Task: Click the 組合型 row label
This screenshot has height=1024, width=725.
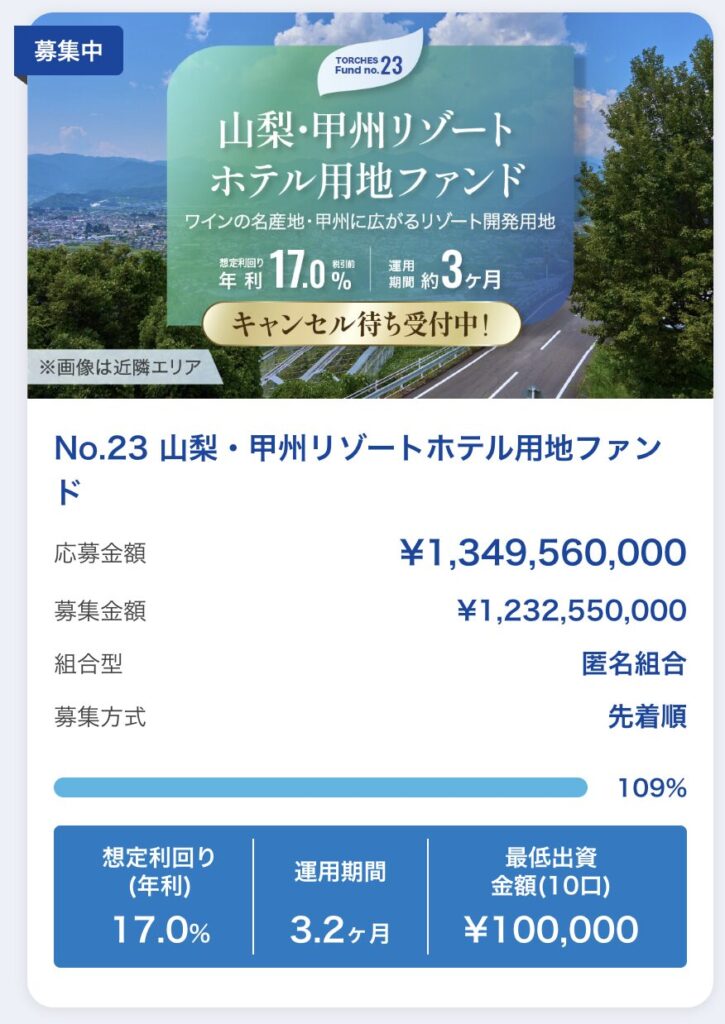Action: point(88,663)
